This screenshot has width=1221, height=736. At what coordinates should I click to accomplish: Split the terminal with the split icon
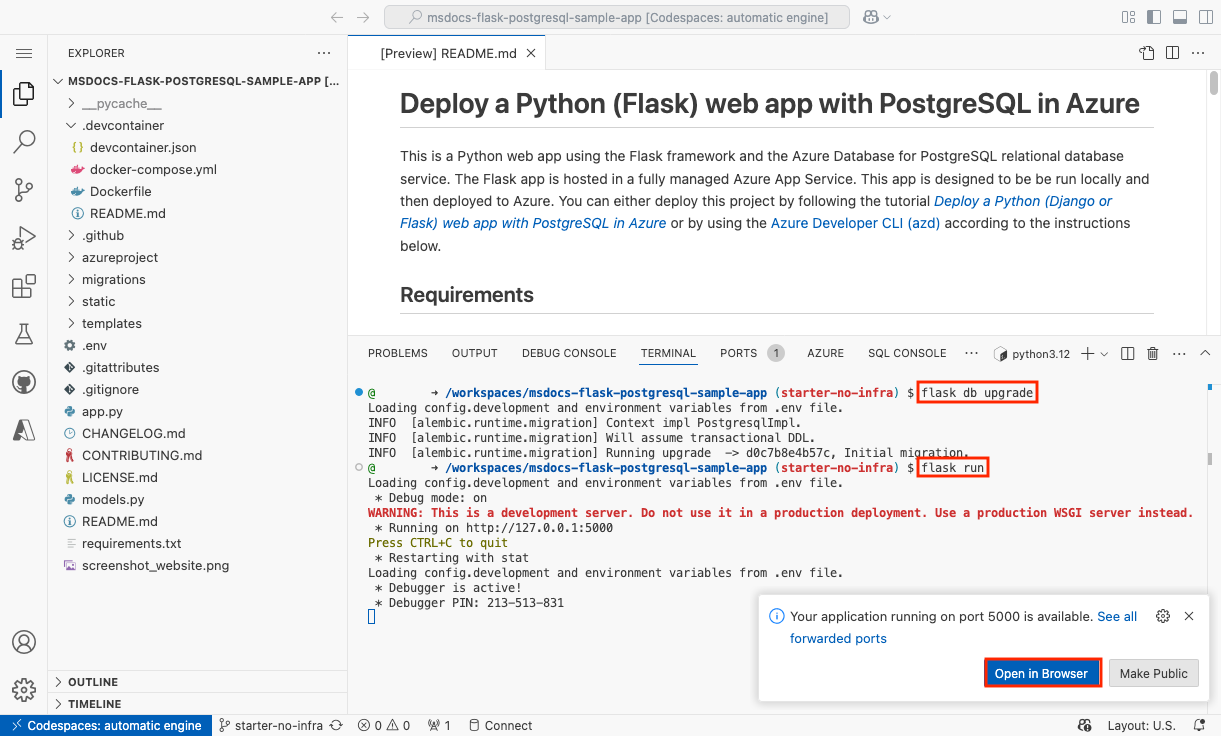click(1127, 353)
